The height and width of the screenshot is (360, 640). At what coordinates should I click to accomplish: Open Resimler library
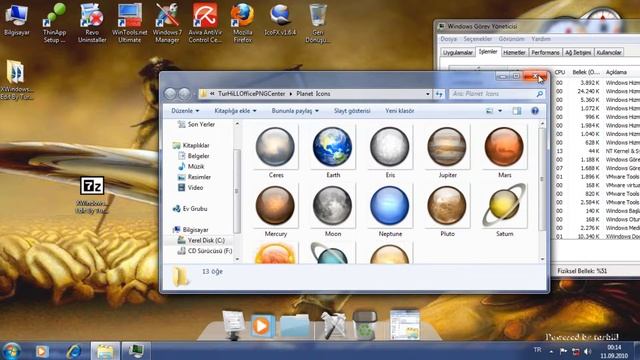(195, 177)
